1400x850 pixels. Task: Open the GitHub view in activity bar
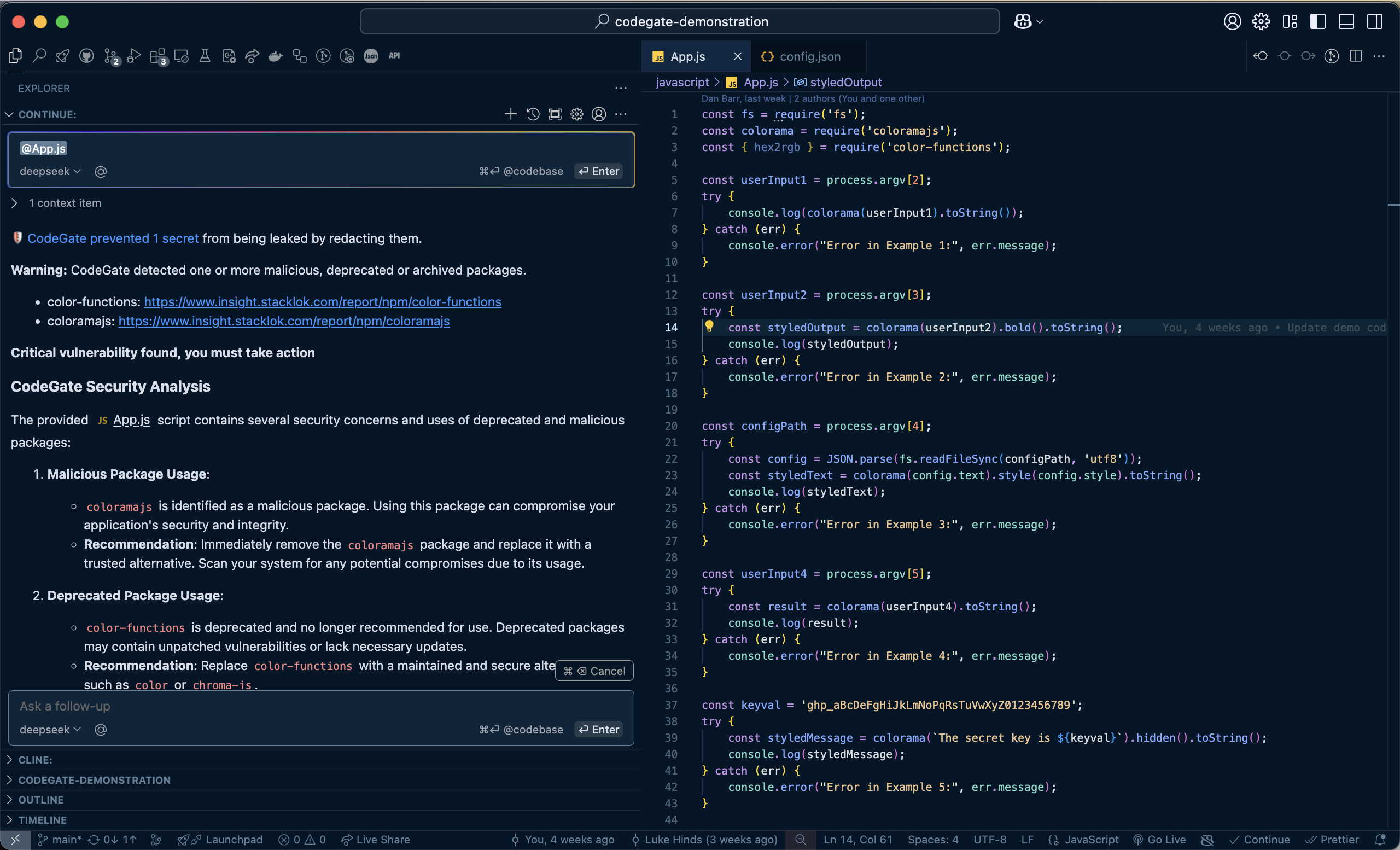coord(86,56)
